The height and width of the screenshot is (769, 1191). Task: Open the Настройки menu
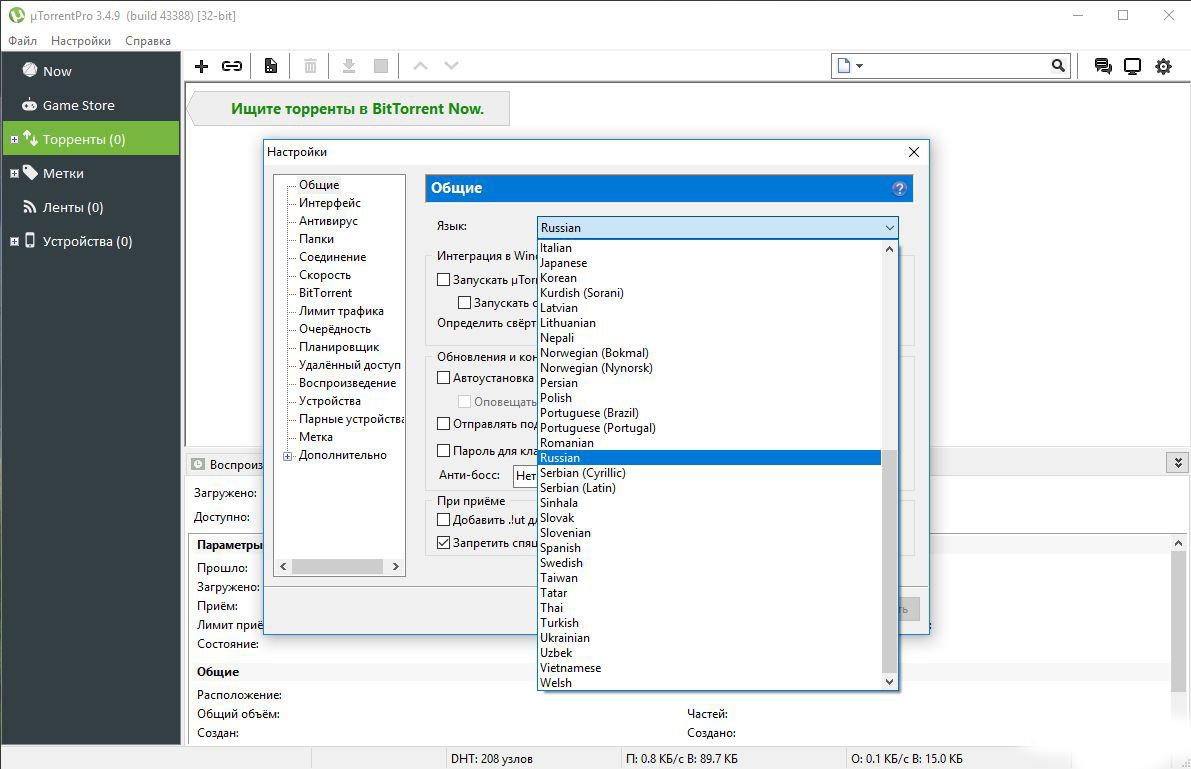tap(81, 41)
